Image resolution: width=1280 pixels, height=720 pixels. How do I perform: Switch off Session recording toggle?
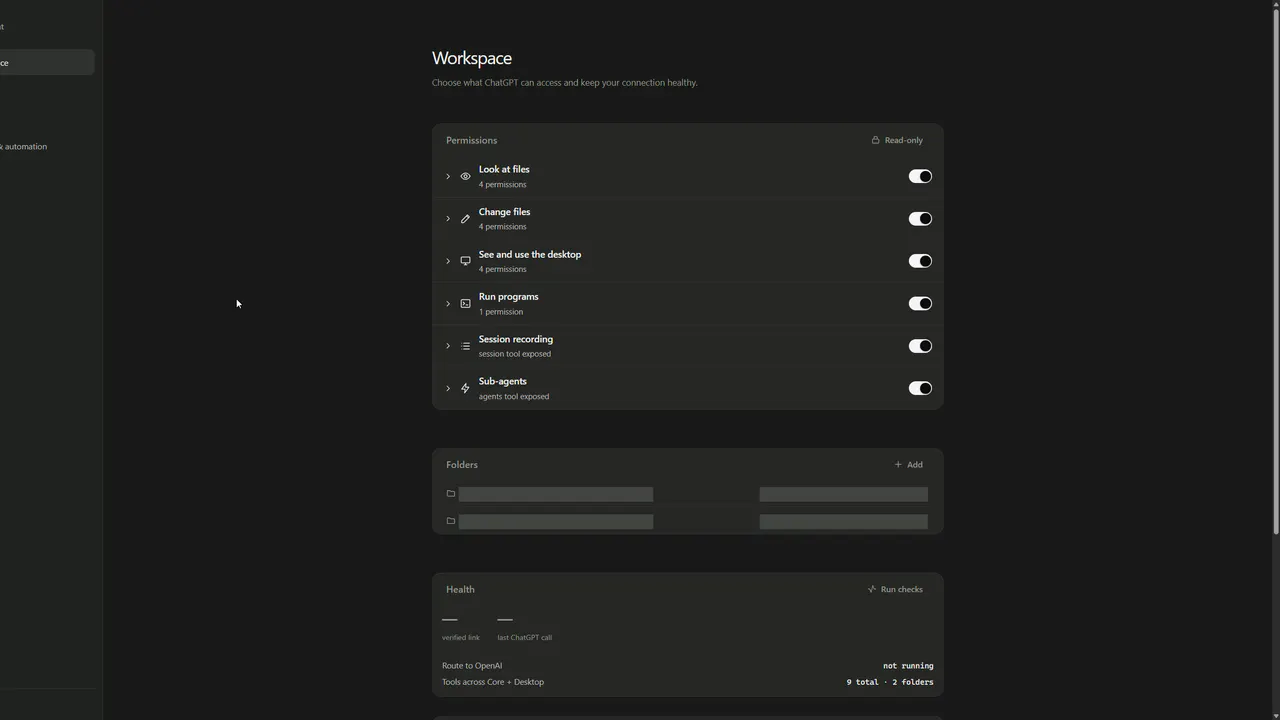tap(920, 346)
